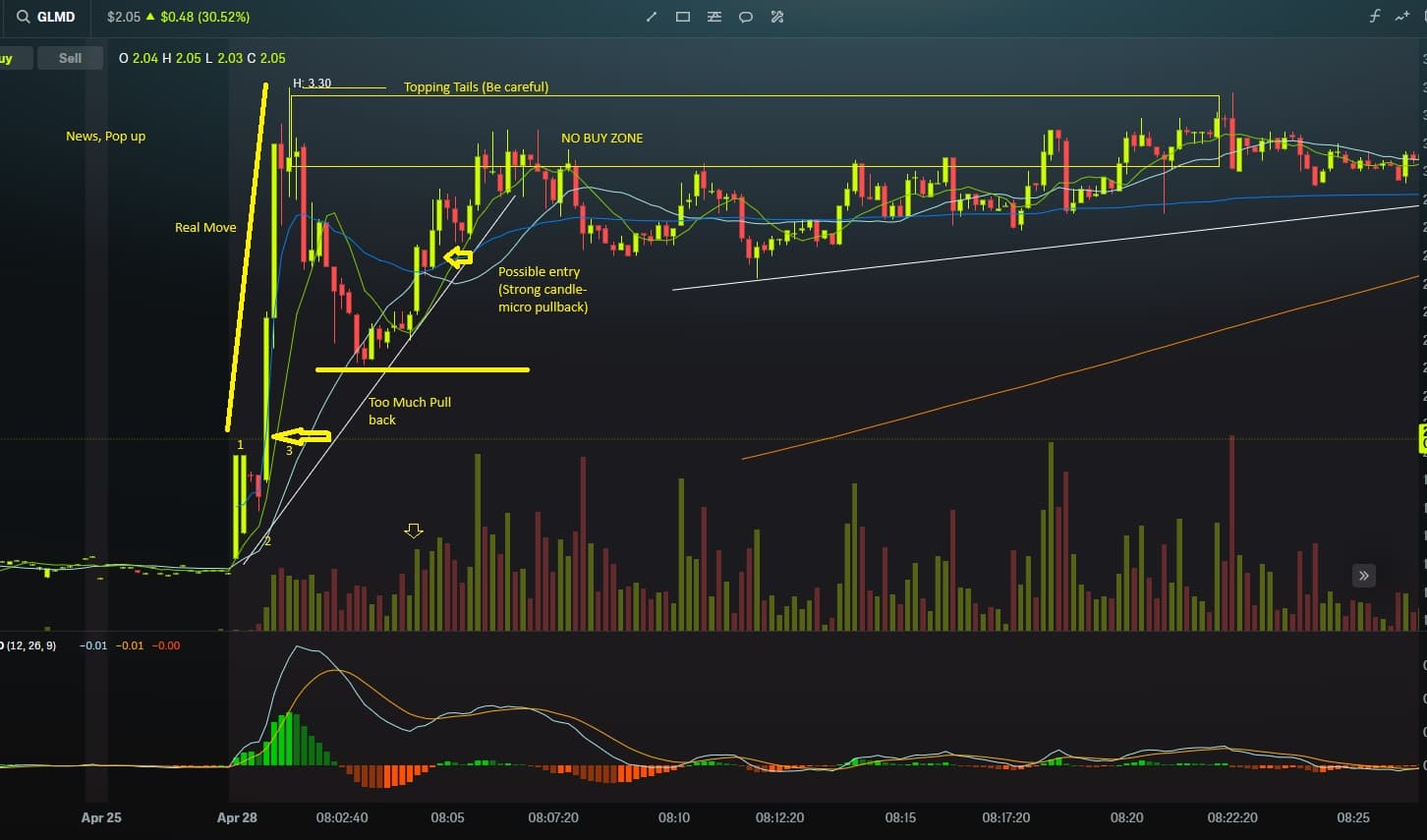Screen dimensions: 1427x840
Task: Click the 08:15 time label
Action: click(x=900, y=817)
